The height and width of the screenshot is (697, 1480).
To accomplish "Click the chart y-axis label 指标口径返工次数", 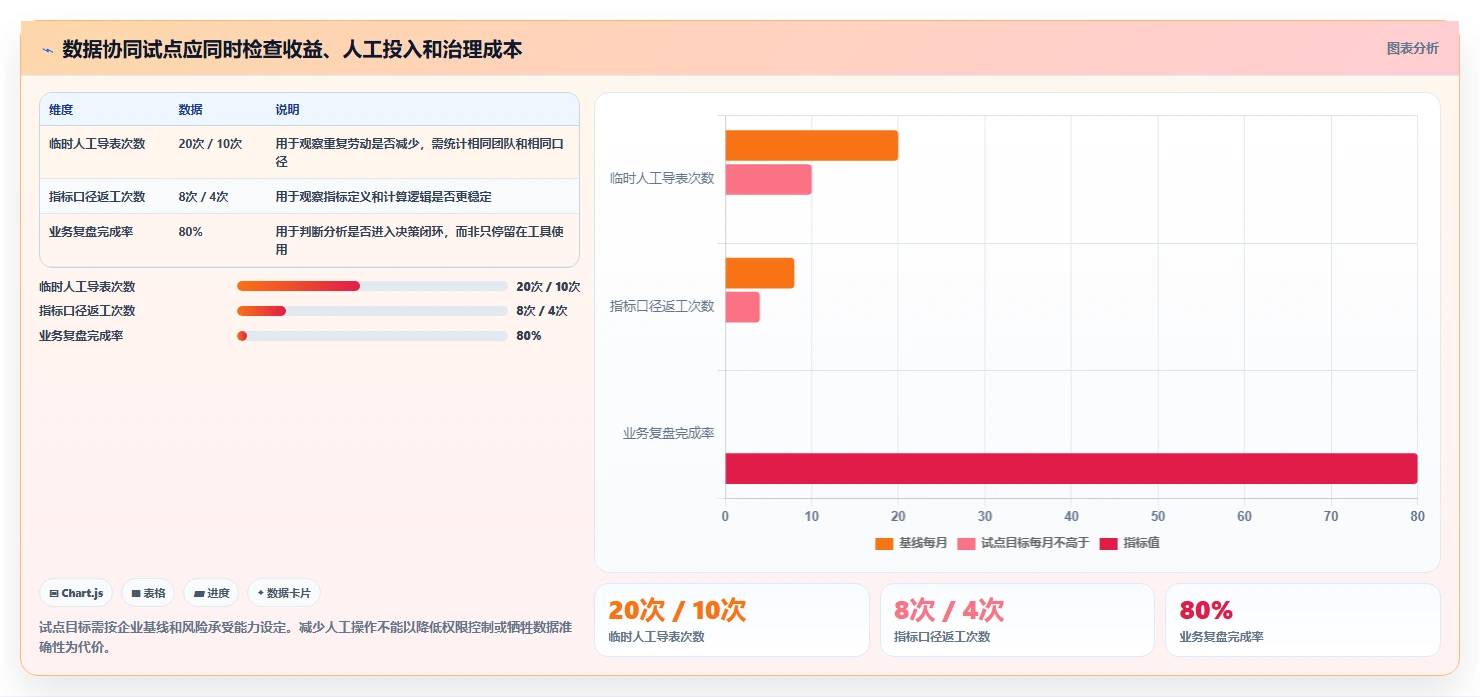I will tap(662, 306).
